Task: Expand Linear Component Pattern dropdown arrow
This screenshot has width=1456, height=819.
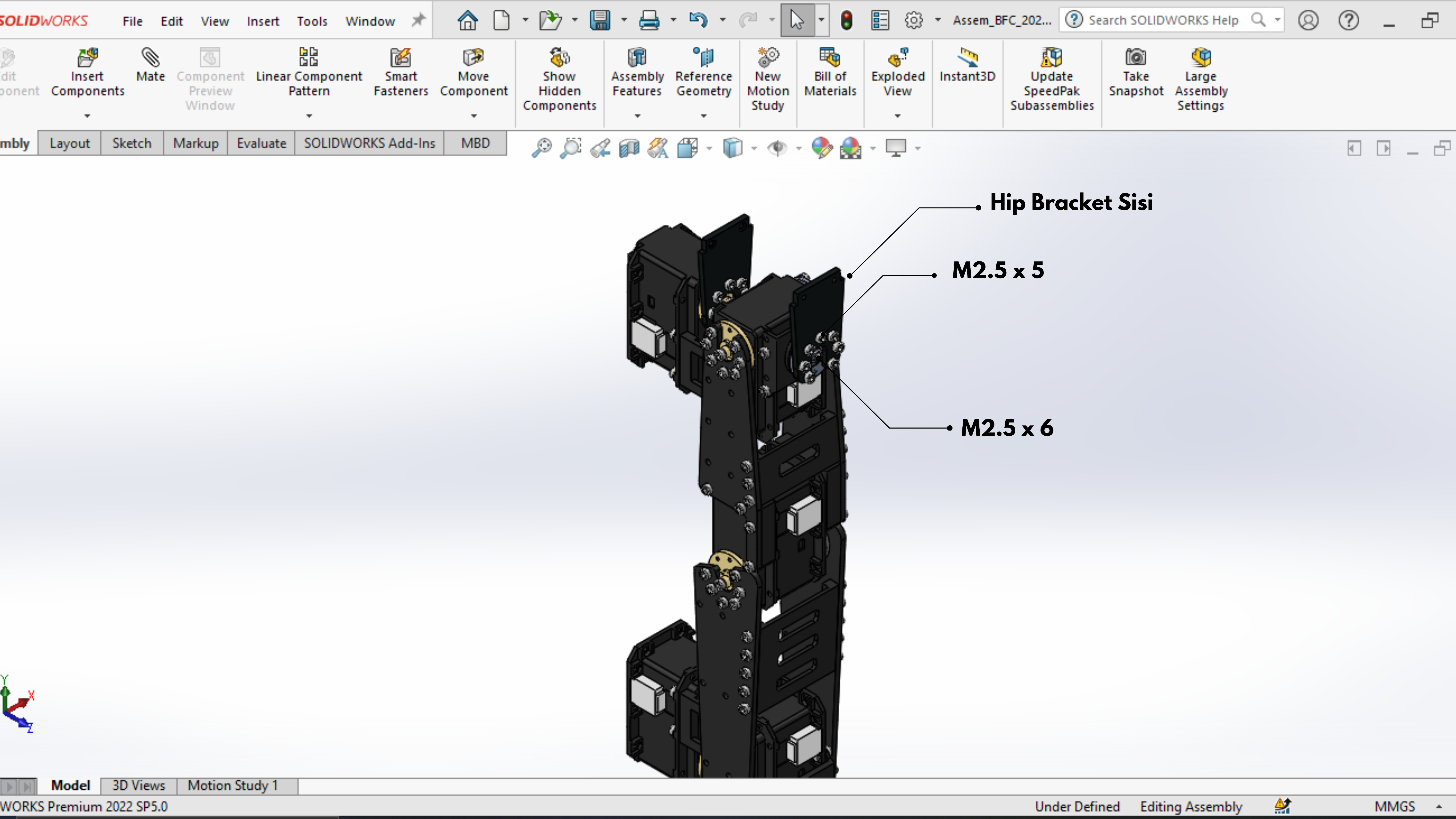Action: click(x=309, y=116)
